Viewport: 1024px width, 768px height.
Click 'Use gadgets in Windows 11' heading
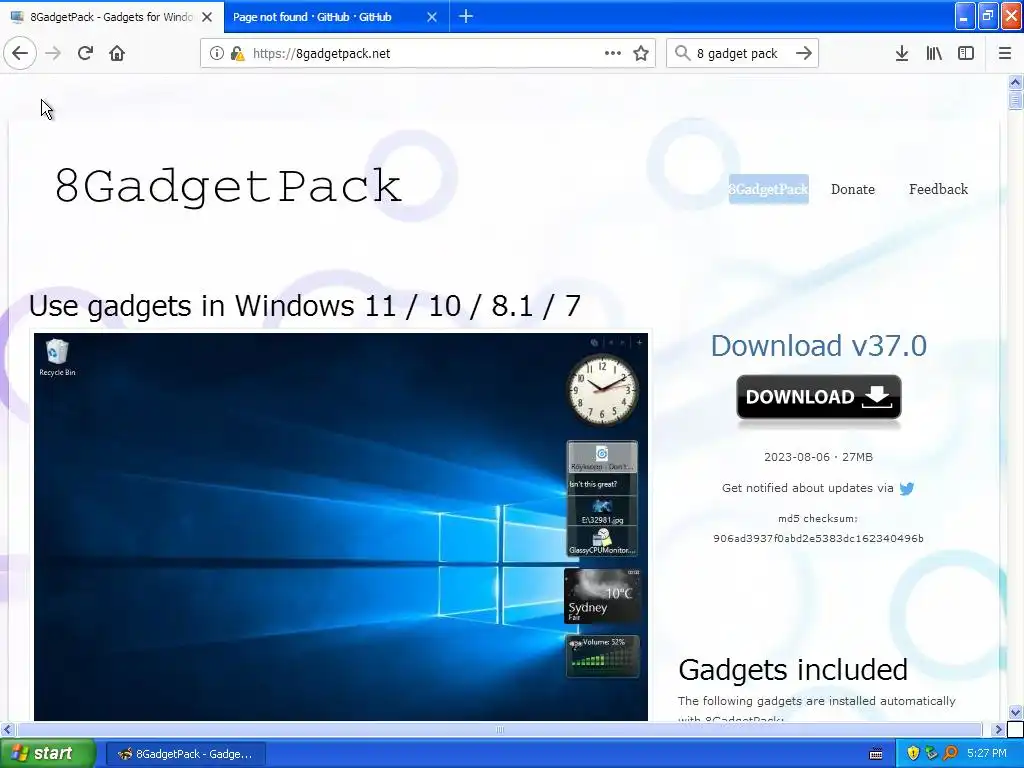coord(305,306)
